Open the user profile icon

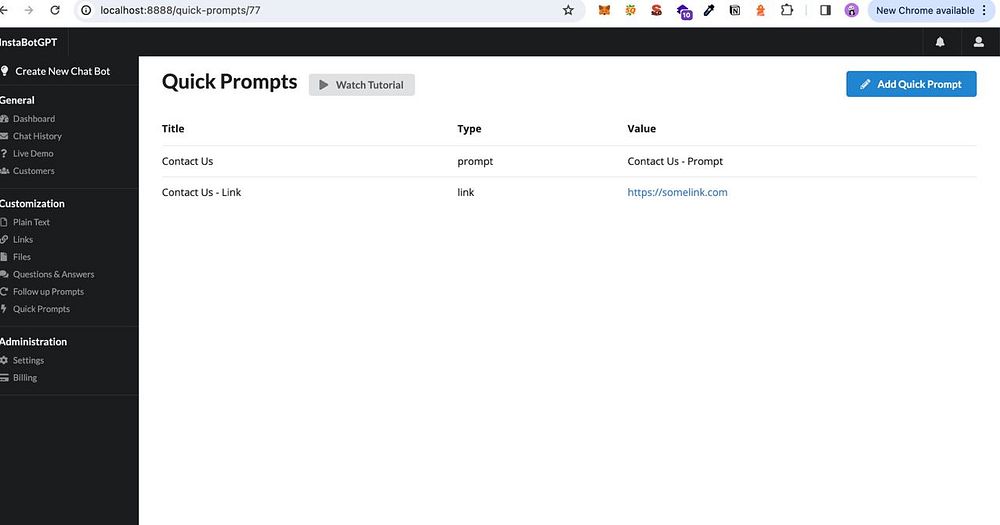(x=978, y=42)
